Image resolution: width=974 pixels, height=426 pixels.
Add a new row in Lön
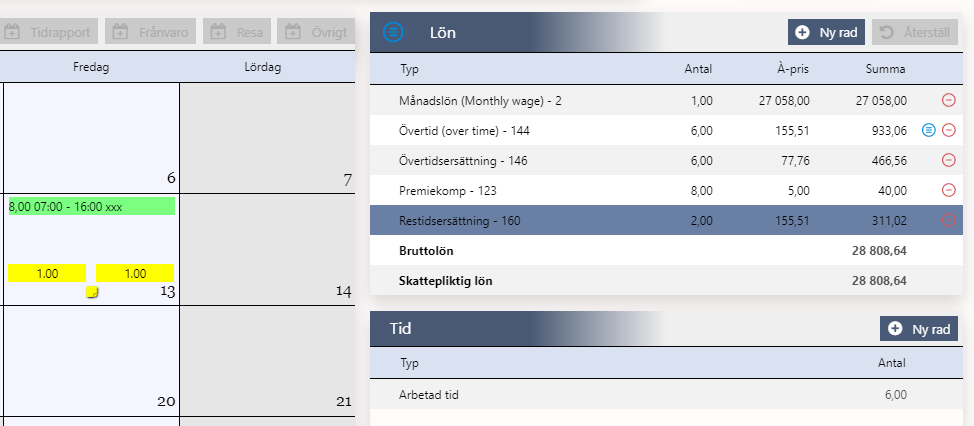click(x=827, y=32)
